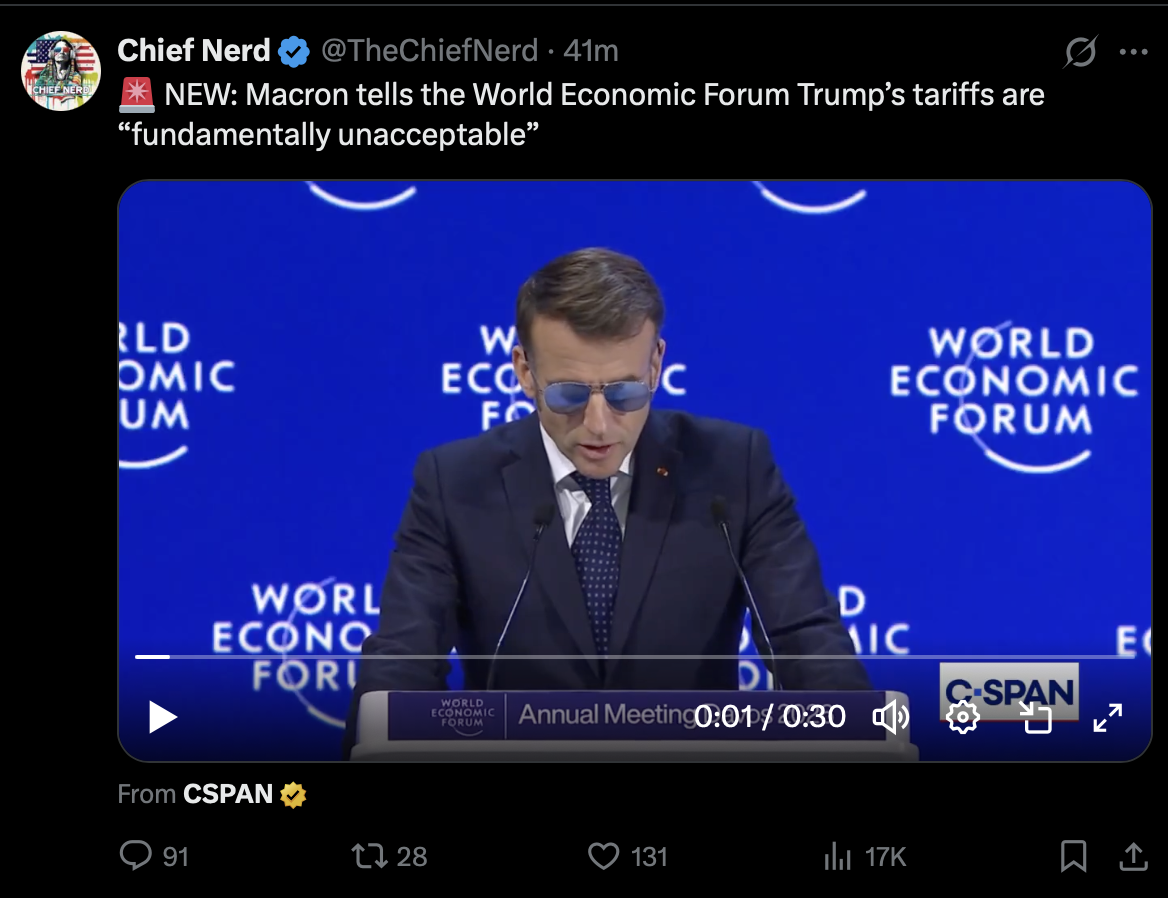
Task: Click the Chief Nerd display name
Action: (x=194, y=50)
